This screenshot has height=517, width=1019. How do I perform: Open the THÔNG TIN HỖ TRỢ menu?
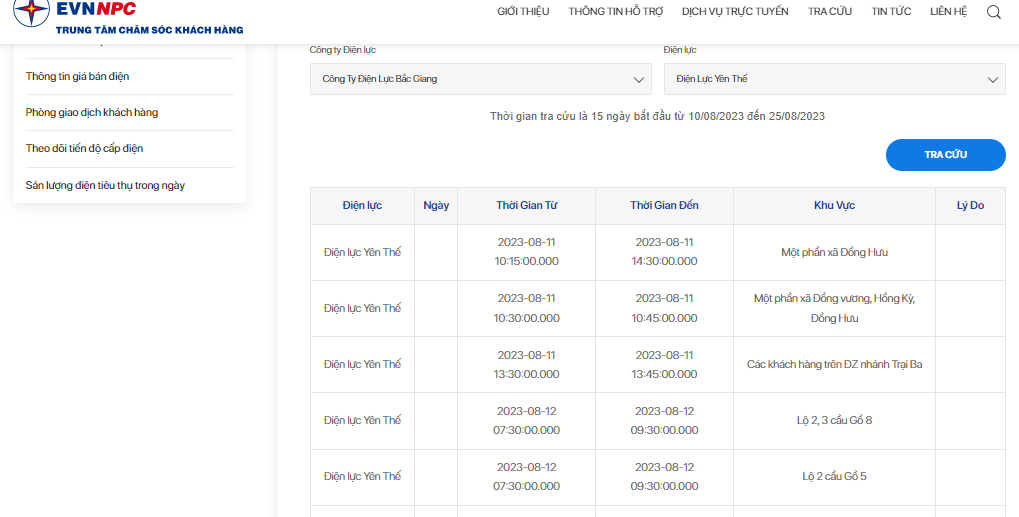[615, 12]
